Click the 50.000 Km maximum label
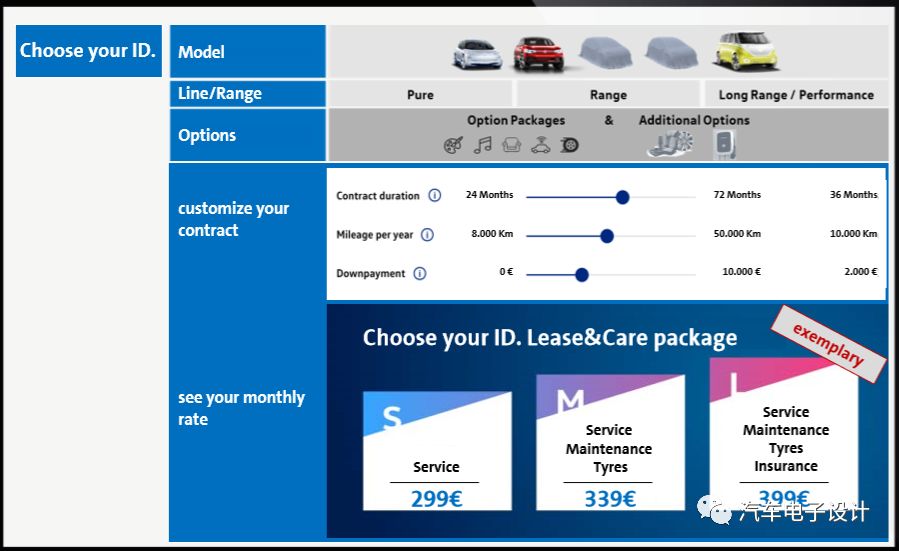The image size is (899, 551). [x=737, y=234]
